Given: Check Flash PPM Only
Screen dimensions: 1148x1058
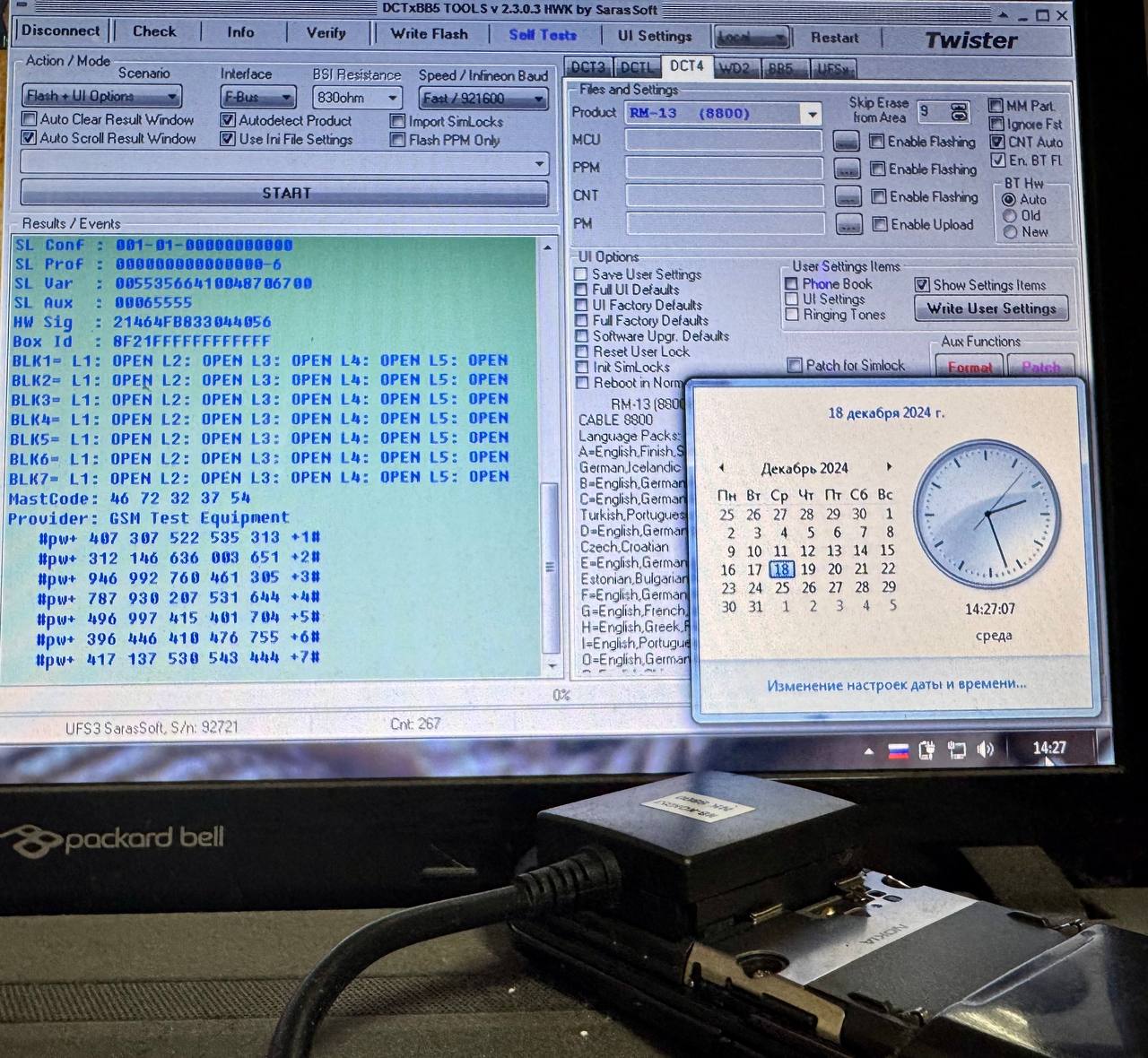Looking at the screenshot, I should coord(397,140).
